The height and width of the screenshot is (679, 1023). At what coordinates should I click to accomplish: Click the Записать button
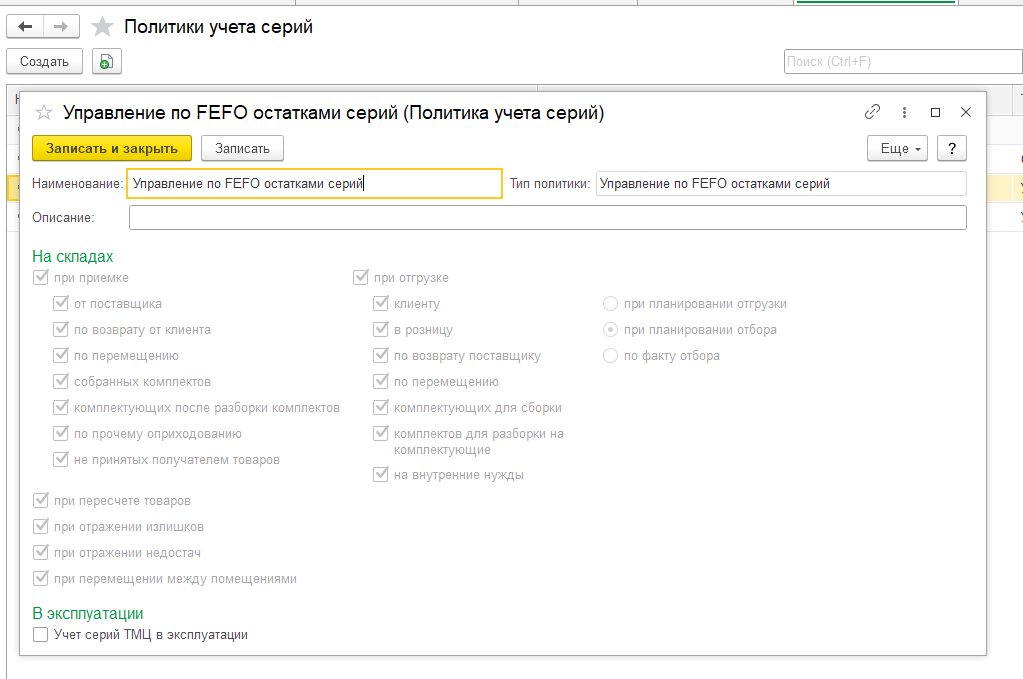point(242,148)
